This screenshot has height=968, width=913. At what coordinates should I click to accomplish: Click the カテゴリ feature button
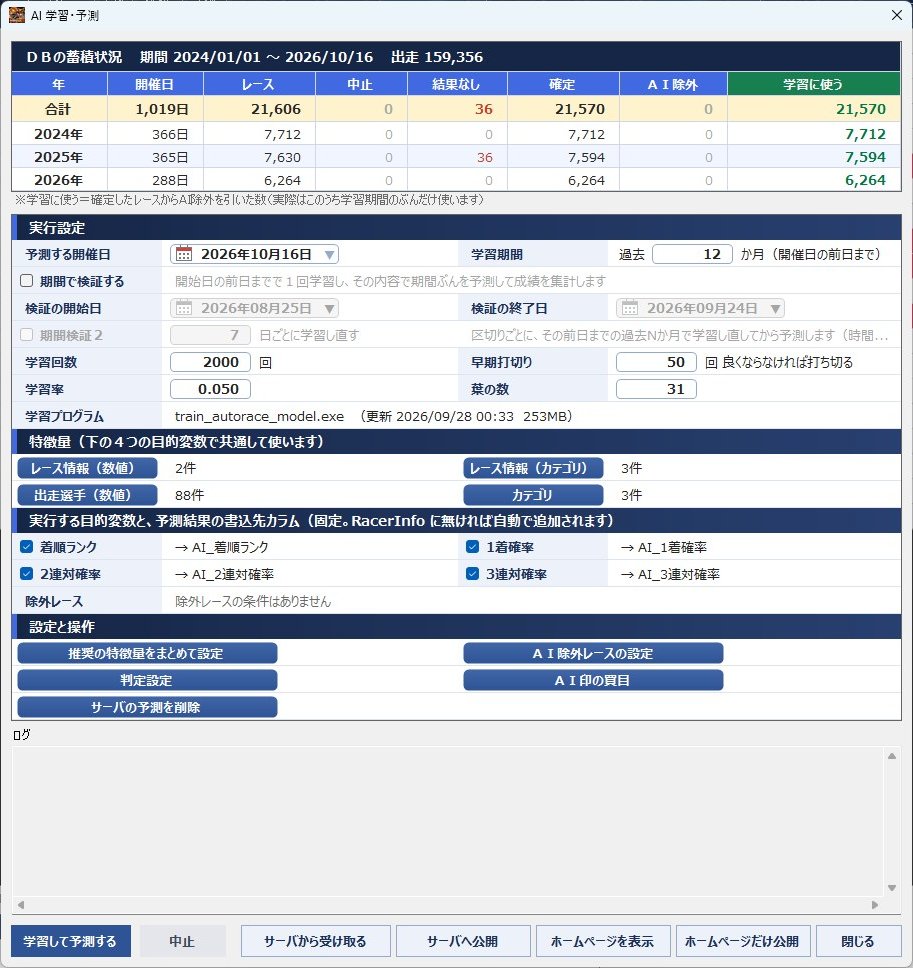(533, 495)
